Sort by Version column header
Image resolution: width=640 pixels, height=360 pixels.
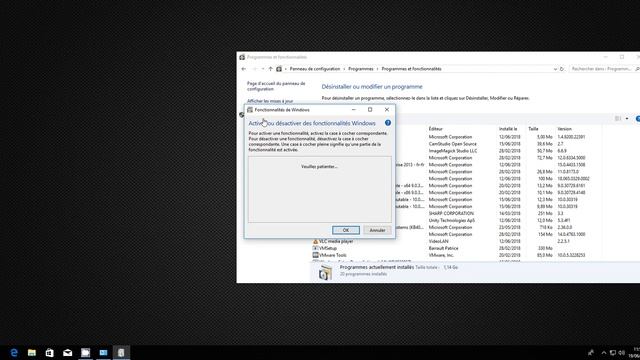564,129
